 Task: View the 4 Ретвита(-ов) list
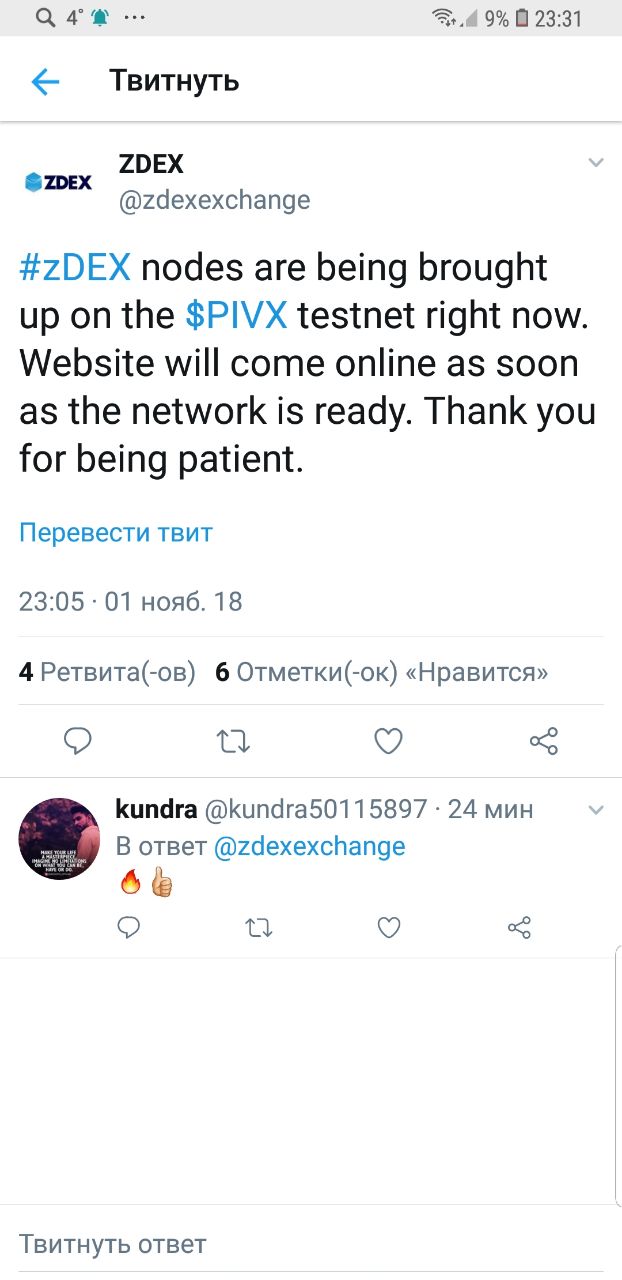[x=107, y=672]
